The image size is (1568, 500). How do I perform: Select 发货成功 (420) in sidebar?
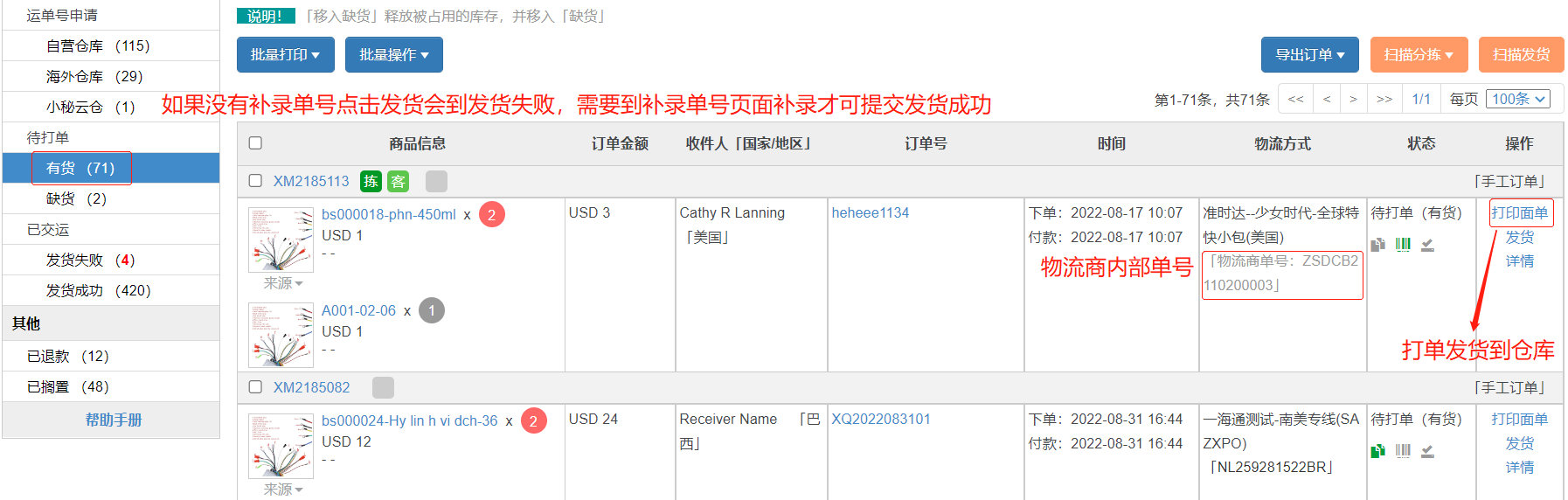(111, 290)
